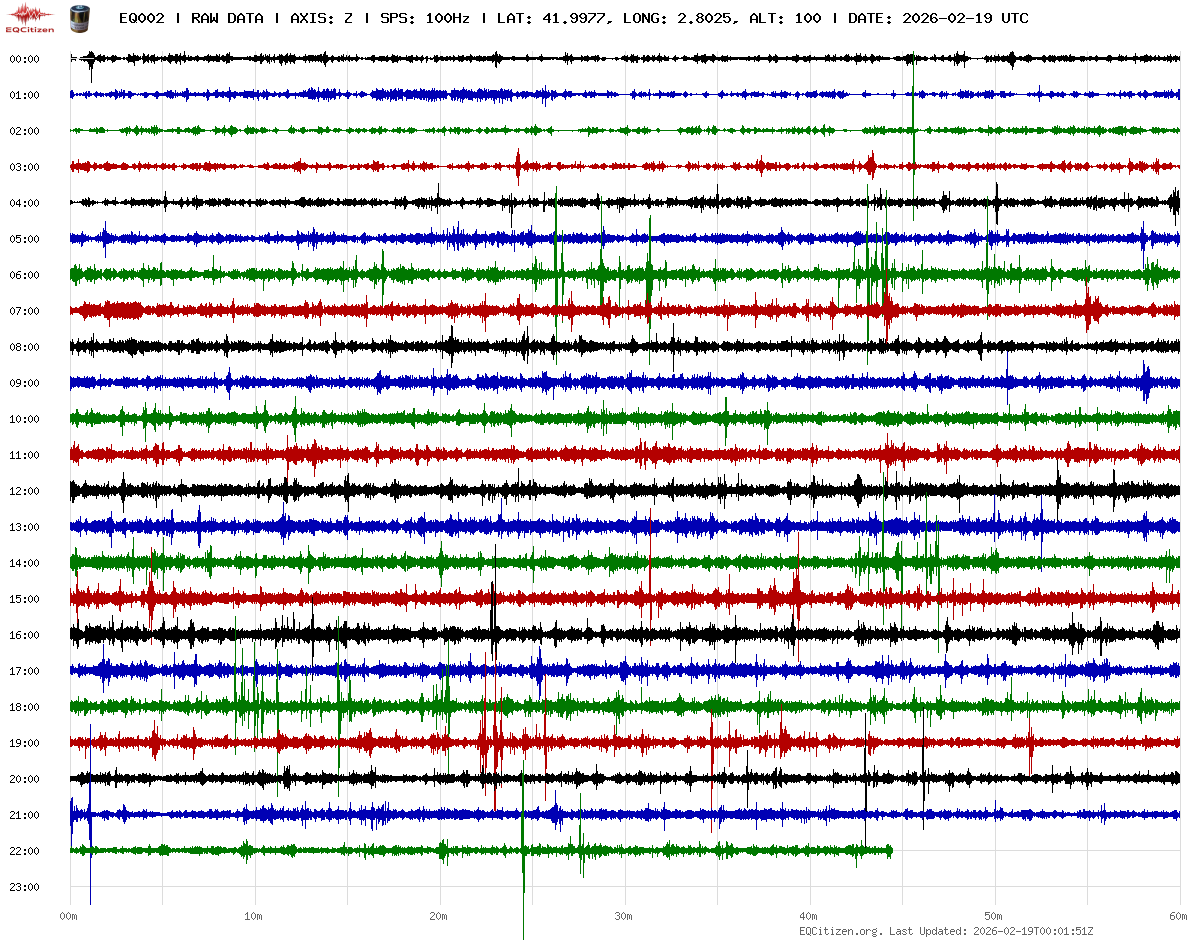The width and height of the screenshot is (1200, 940).
Task: Click the 50m tick on time axis
Action: coord(993,916)
